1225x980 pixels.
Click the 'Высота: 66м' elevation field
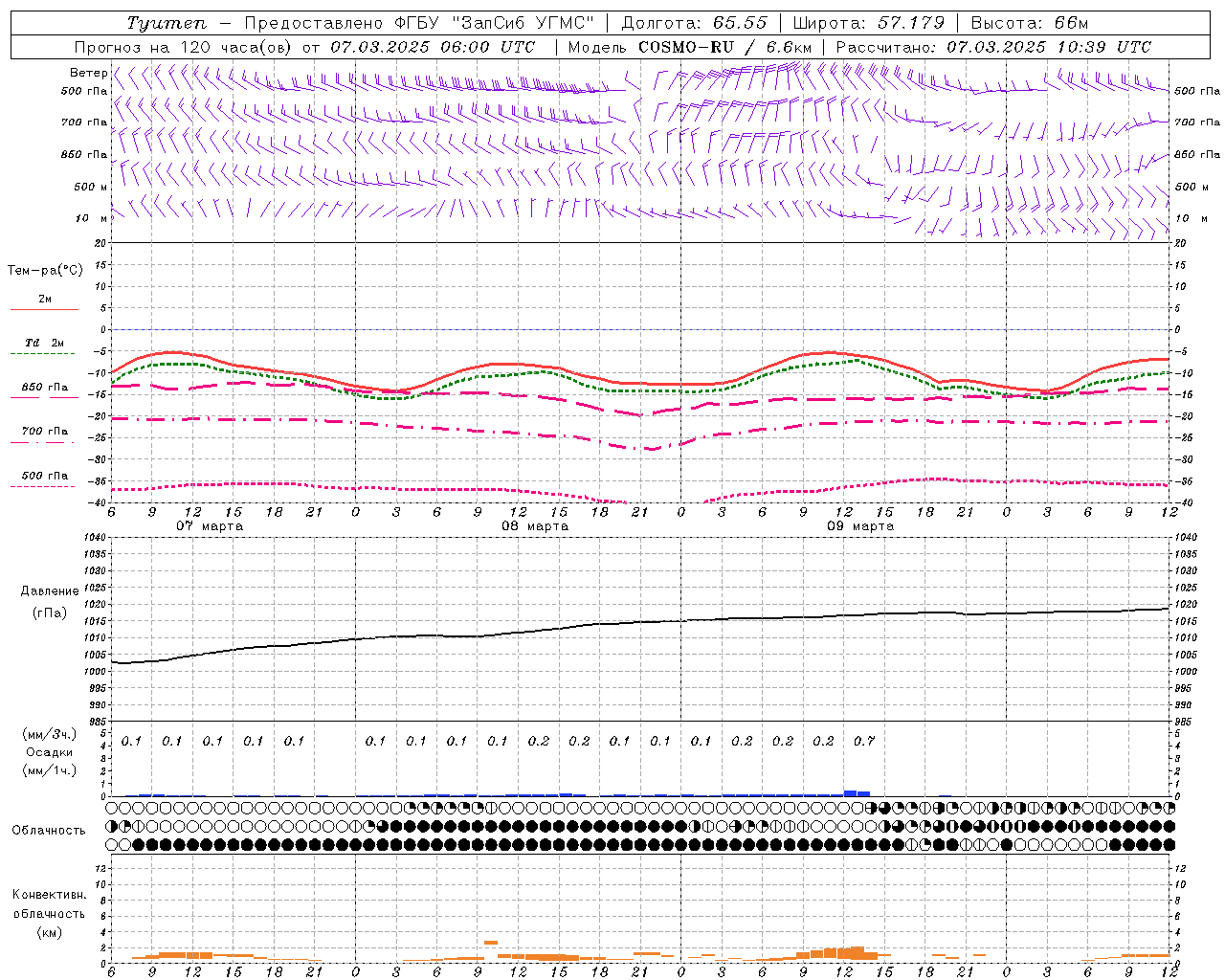tap(1031, 23)
